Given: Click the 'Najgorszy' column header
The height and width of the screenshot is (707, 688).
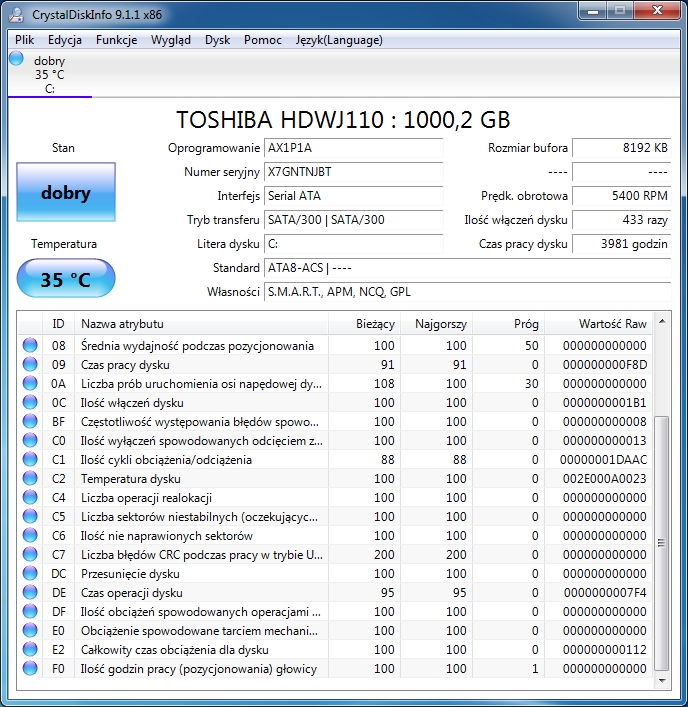Looking at the screenshot, I should pos(436,324).
